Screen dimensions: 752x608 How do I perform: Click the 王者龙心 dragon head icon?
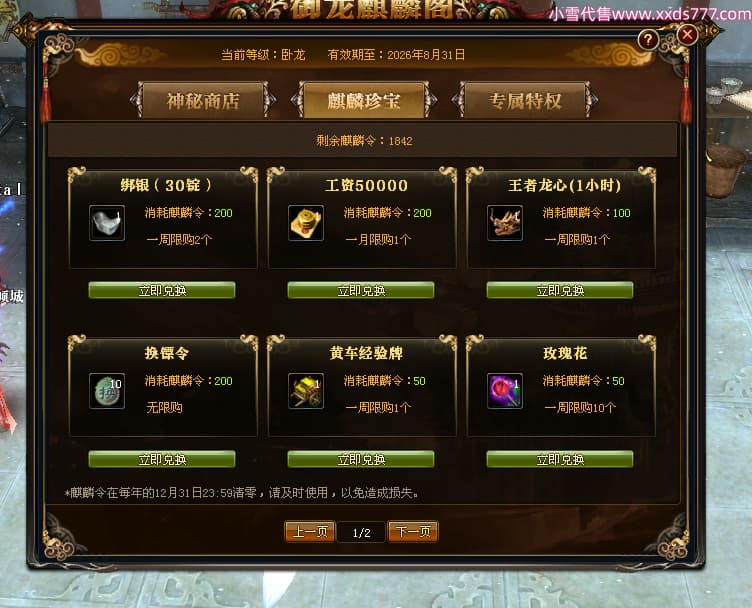505,223
